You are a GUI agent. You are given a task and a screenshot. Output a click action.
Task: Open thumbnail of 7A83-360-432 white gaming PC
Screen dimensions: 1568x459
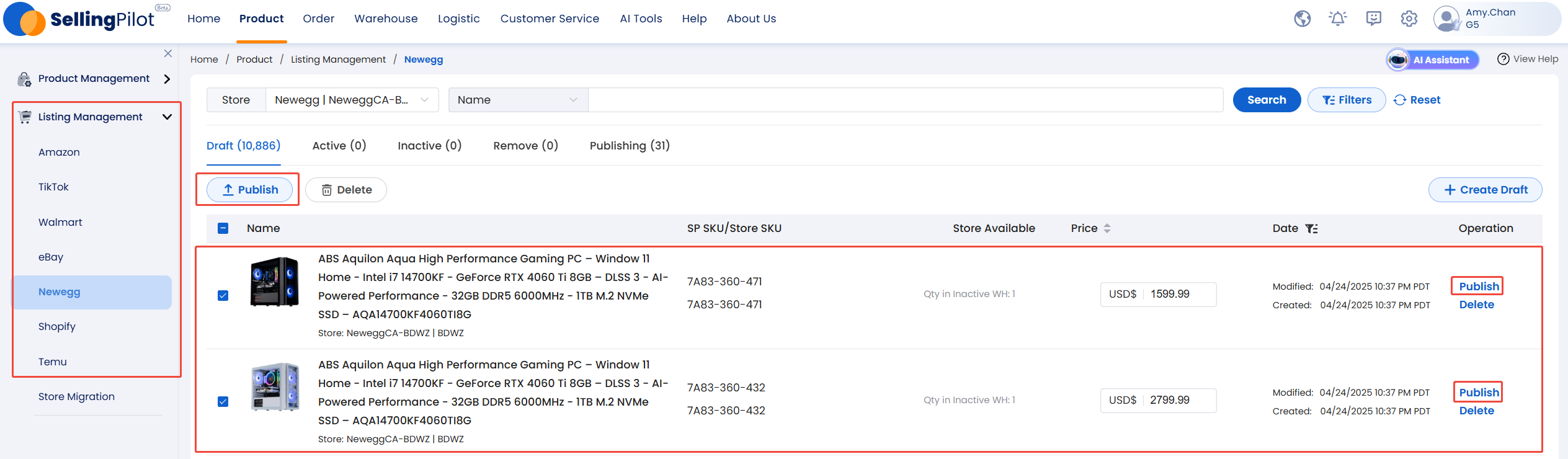coord(275,388)
